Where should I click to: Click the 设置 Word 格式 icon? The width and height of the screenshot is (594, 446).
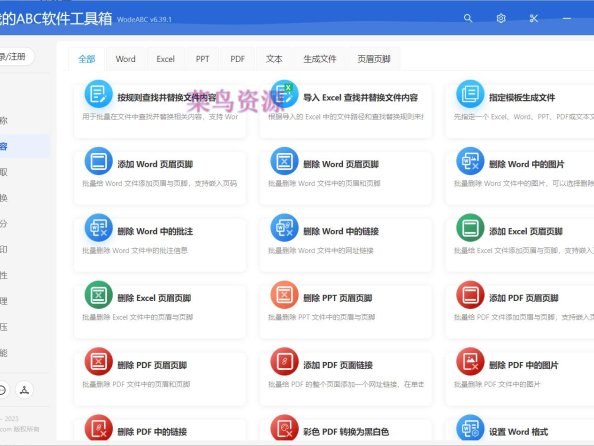click(x=470, y=428)
